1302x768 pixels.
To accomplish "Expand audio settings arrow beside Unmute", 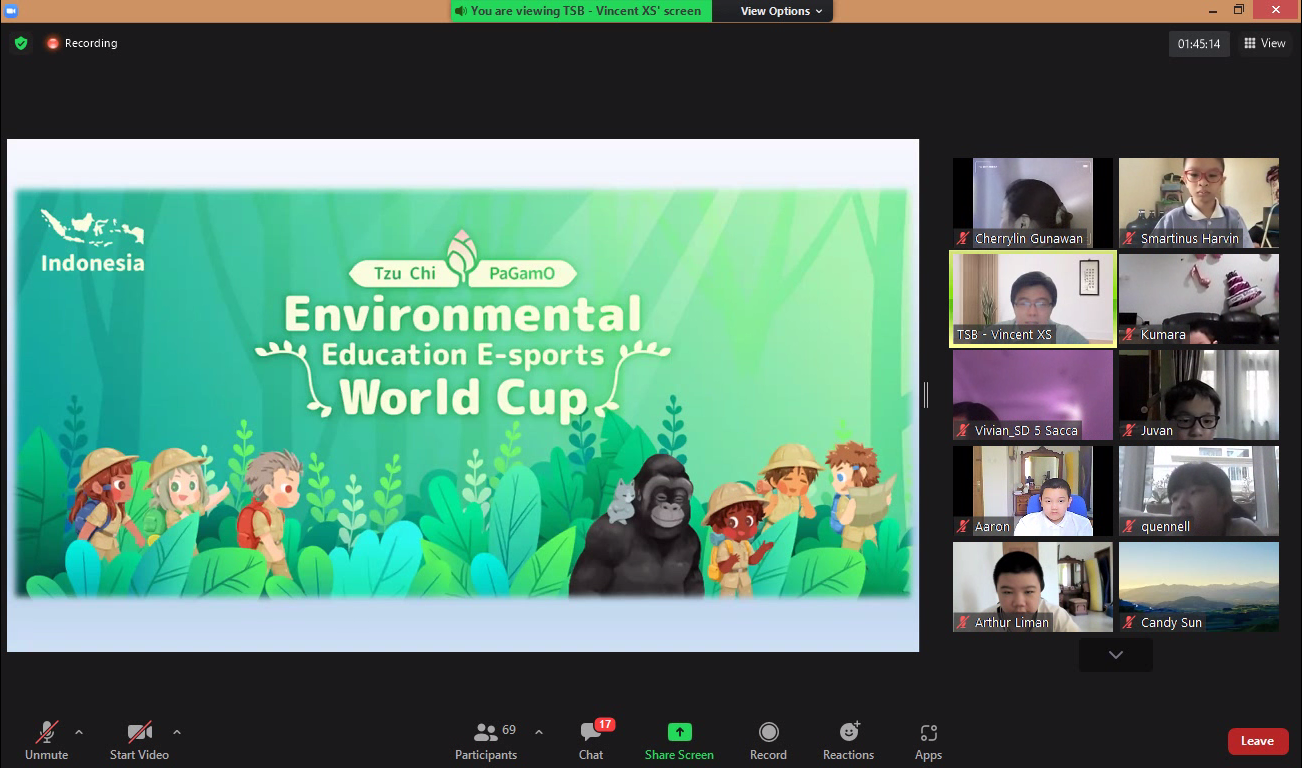I will click(79, 732).
